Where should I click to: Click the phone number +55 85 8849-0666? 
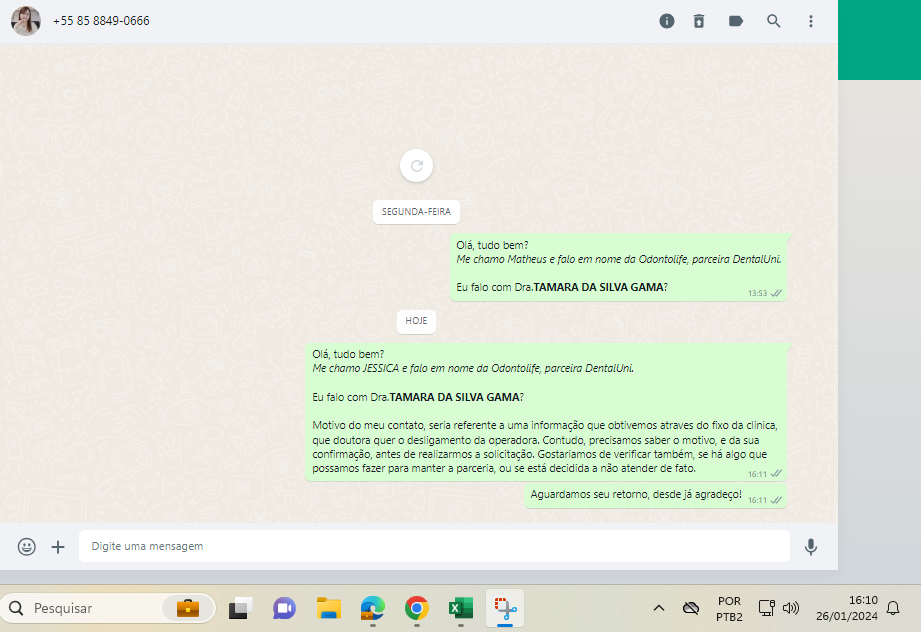[x=101, y=21]
